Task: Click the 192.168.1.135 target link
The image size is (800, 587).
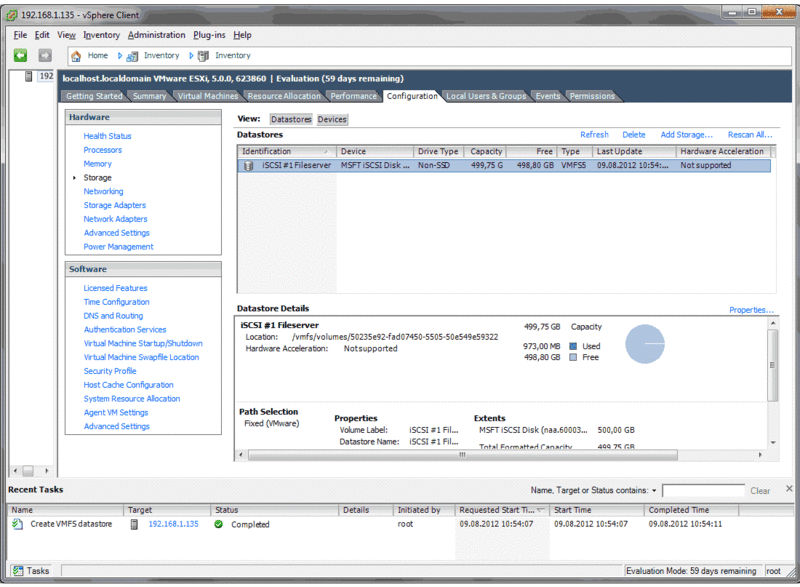Action: 173,524
